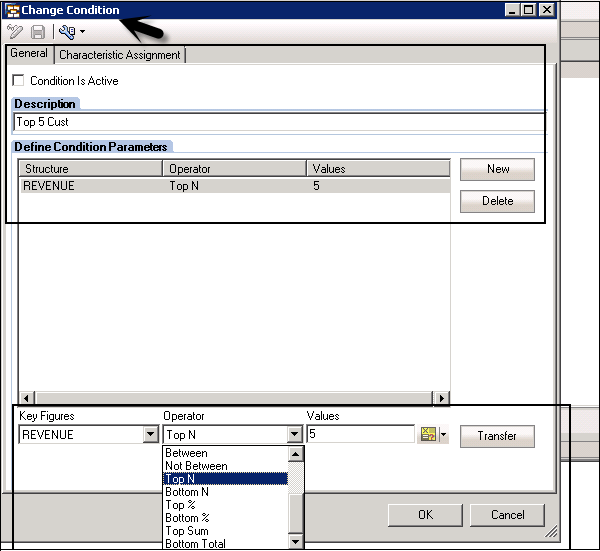The width and height of the screenshot is (600, 551).
Task: Click the check/edit wand toolbar icon
Action: click(16, 32)
